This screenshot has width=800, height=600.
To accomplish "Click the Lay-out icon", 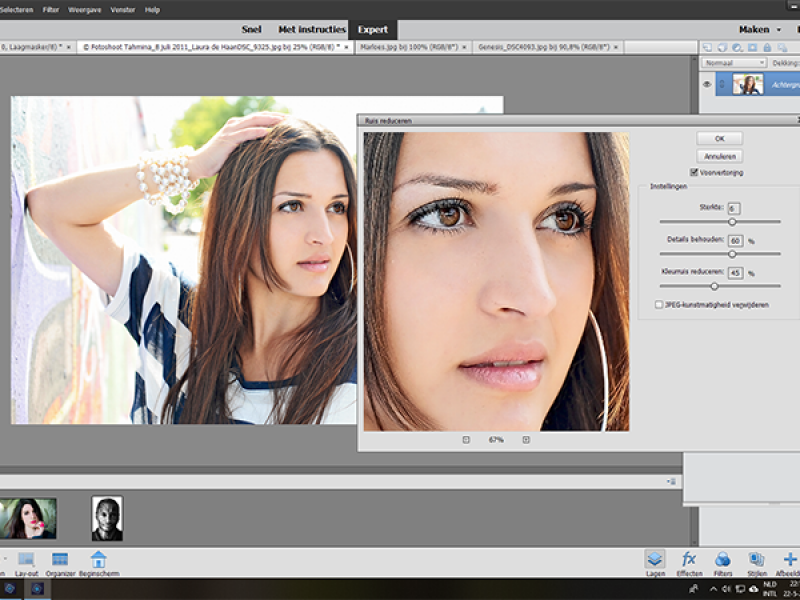I will pos(26,560).
